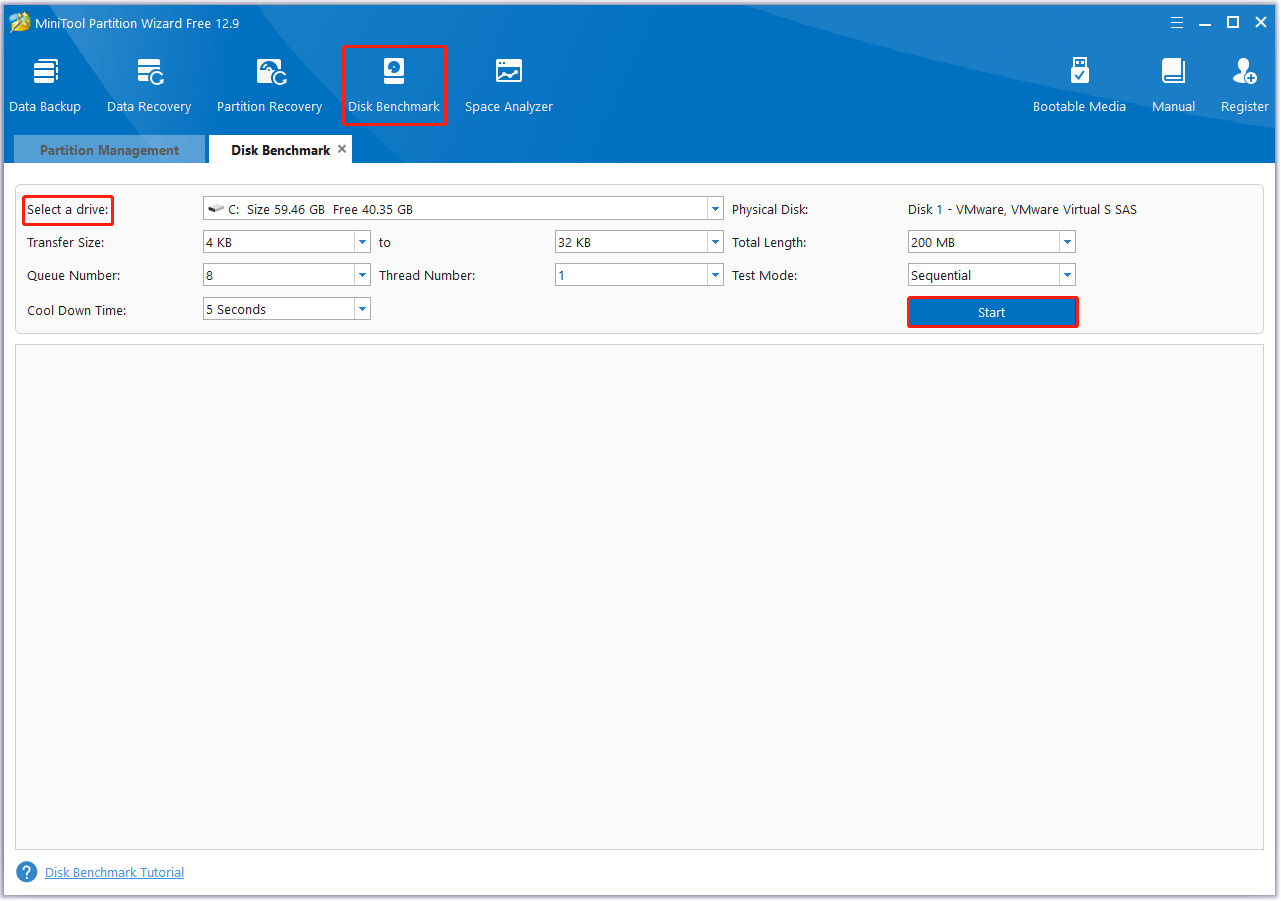1281x901 pixels.
Task: Click the Register account icon
Action: (1244, 85)
